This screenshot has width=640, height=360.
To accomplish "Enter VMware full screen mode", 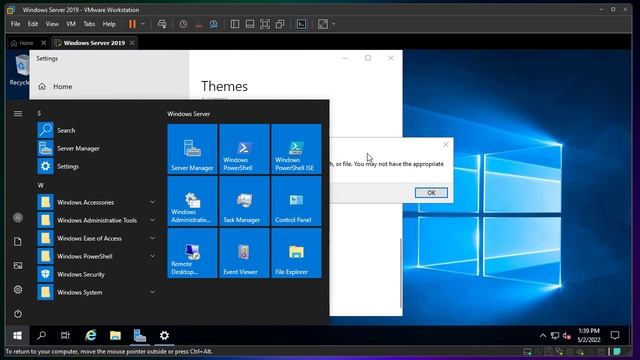I will (x=265, y=24).
